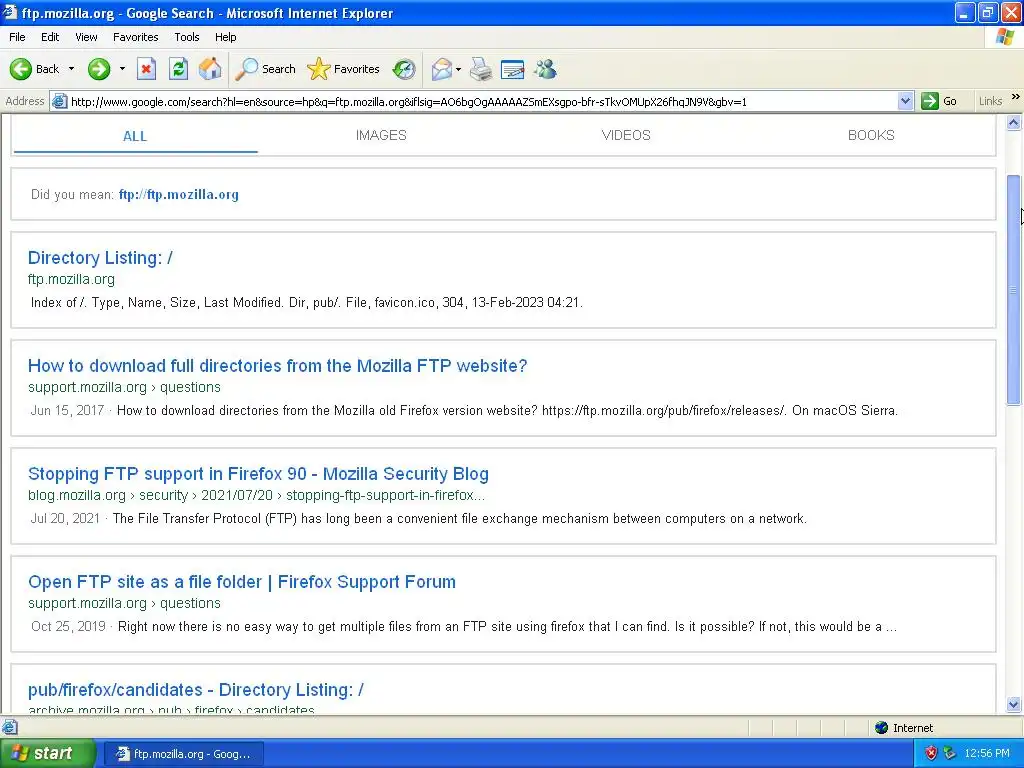
Task: Open the 'Directory Listing: /' result
Action: [x=100, y=257]
